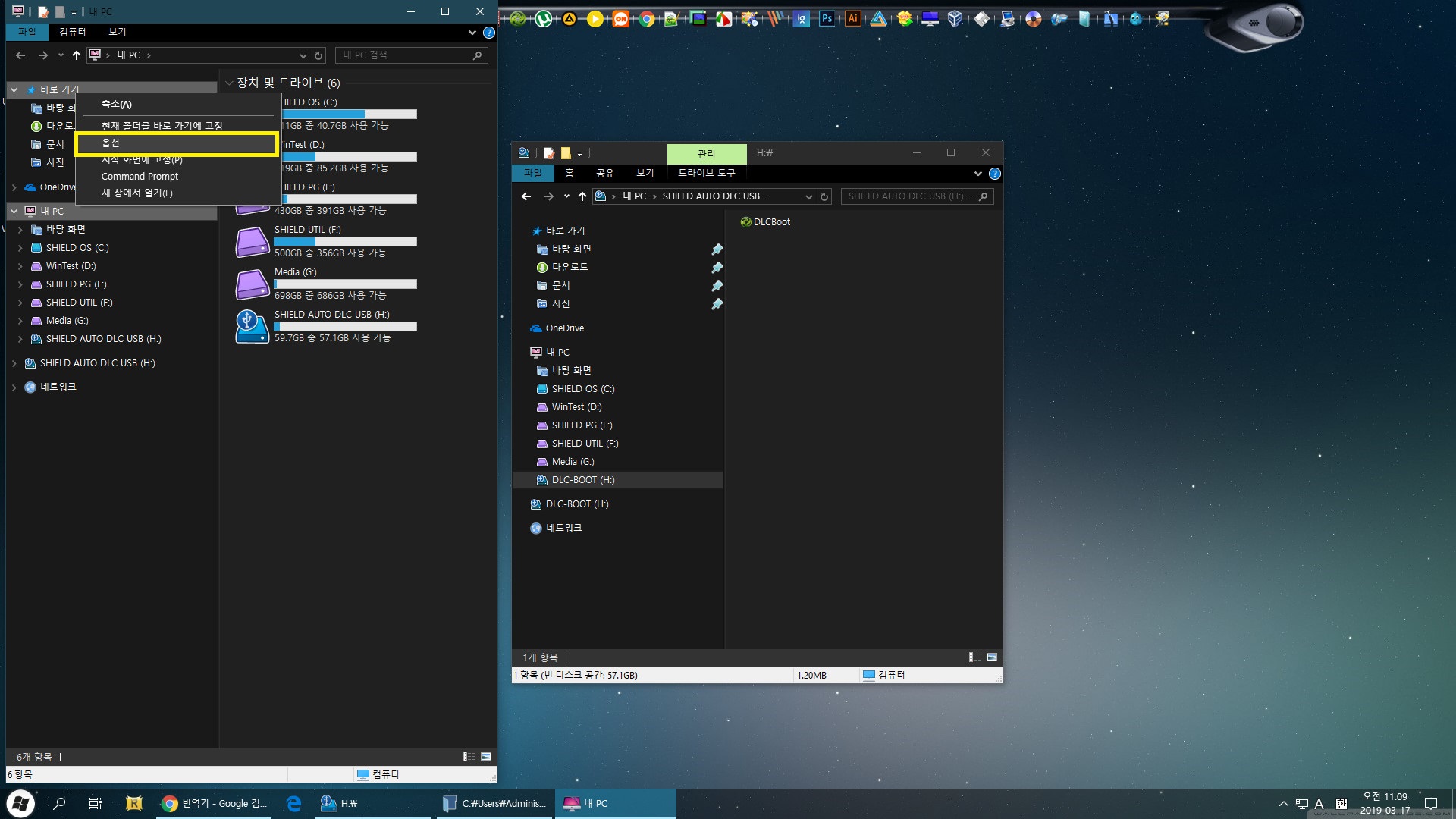Open address bar dropdown in 내 PC window
Image resolution: width=1456 pixels, height=819 pixels.
303,55
